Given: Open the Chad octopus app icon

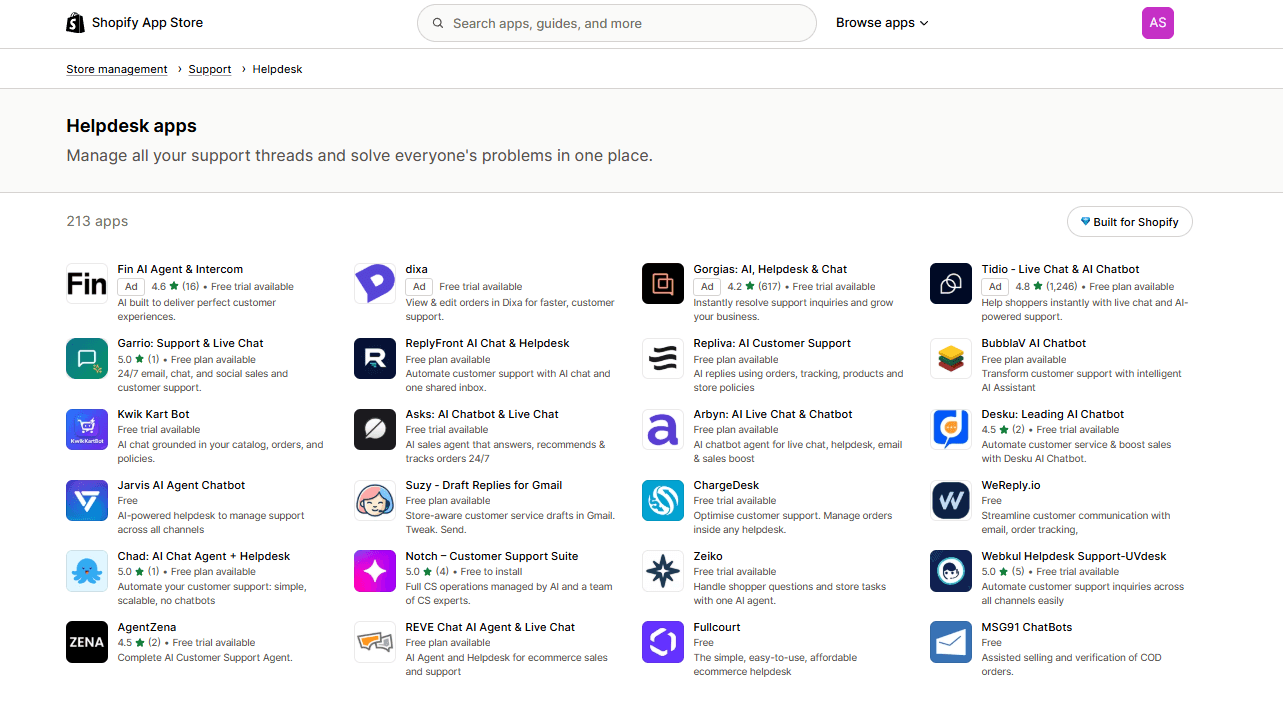Looking at the screenshot, I should click(x=87, y=571).
